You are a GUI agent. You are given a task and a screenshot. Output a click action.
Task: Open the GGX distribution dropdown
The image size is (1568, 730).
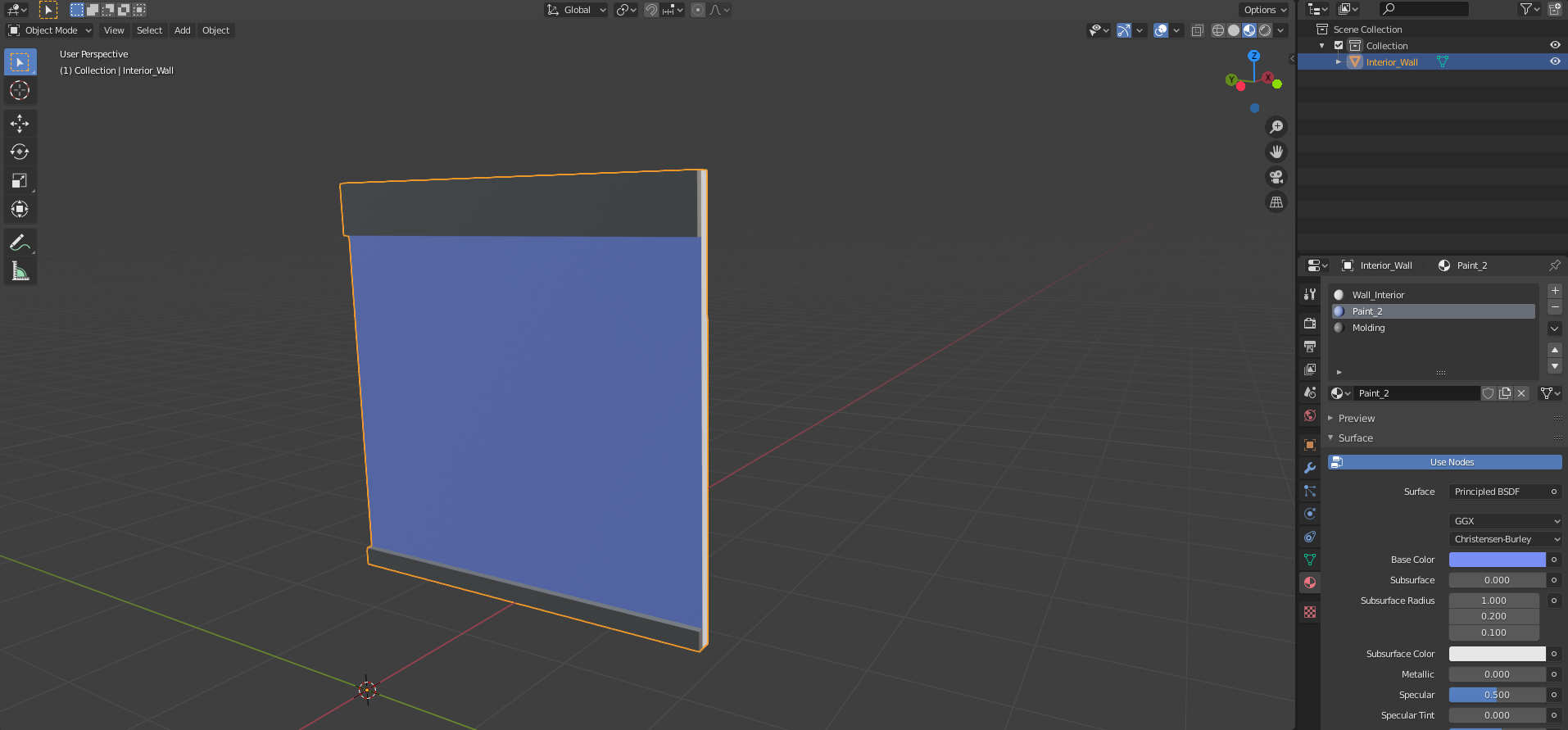[1506, 521]
